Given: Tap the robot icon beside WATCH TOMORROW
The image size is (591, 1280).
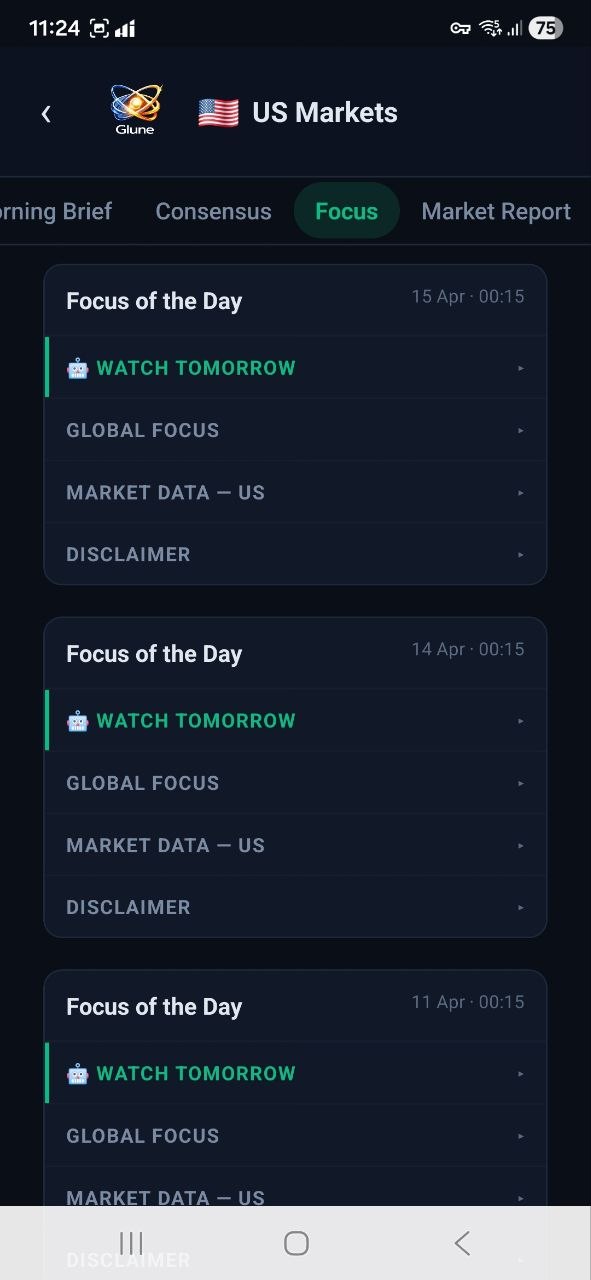Looking at the screenshot, I should [x=76, y=368].
